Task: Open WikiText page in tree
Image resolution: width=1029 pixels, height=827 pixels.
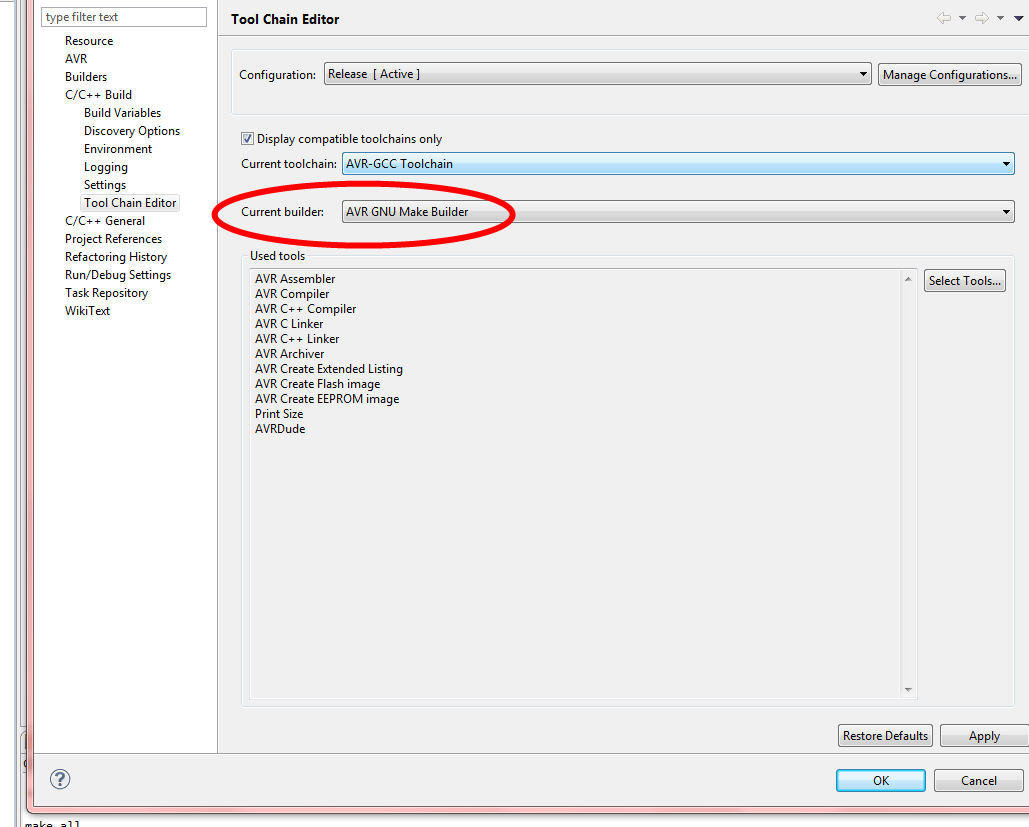Action: click(x=87, y=311)
